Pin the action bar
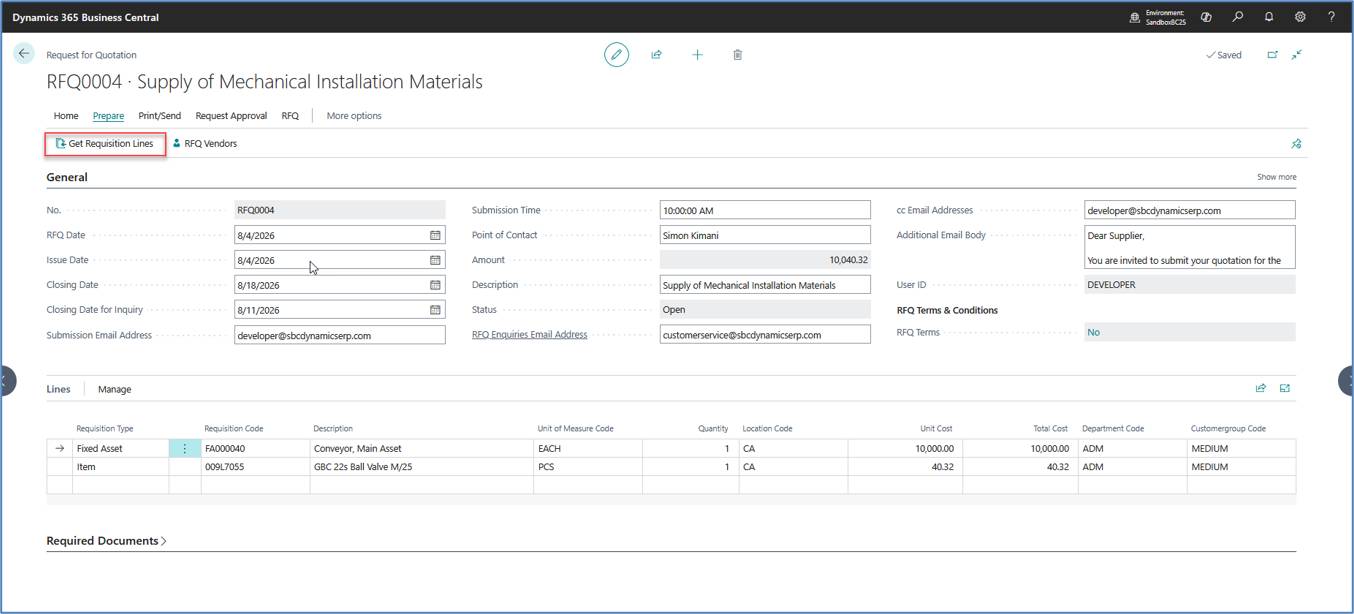 (1296, 144)
